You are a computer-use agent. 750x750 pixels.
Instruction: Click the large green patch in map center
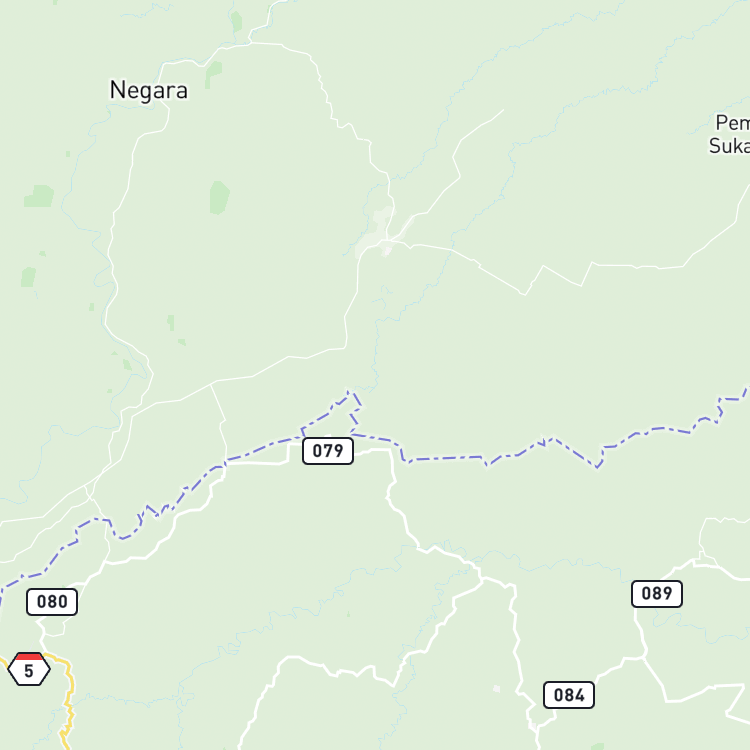(x=220, y=197)
